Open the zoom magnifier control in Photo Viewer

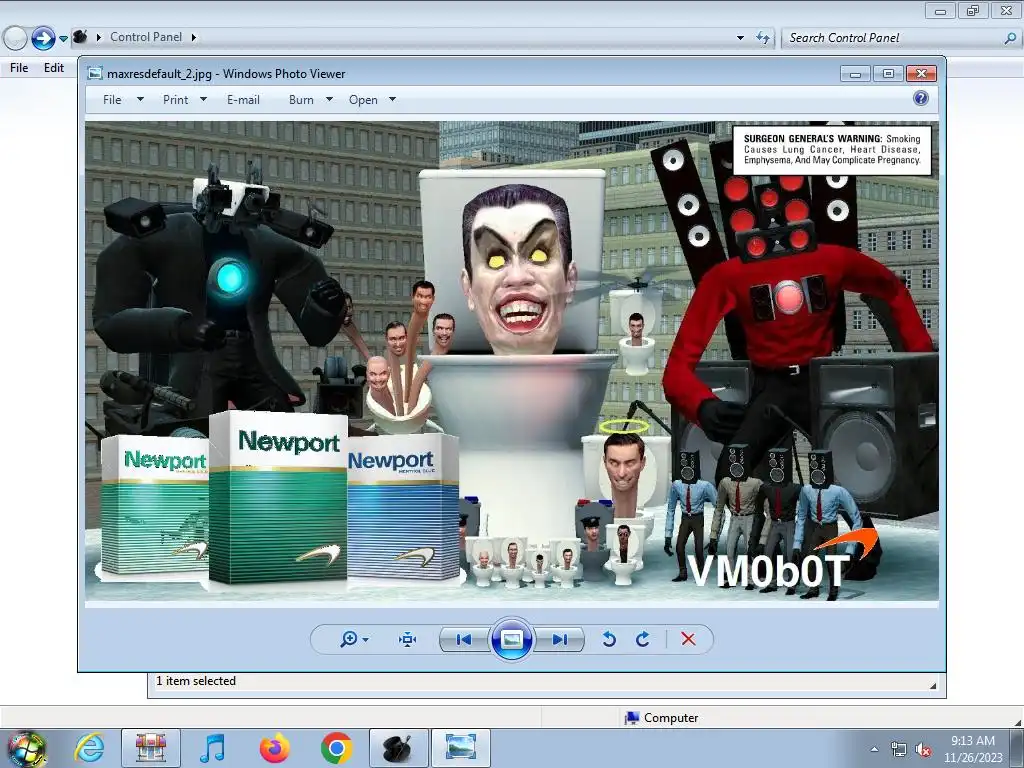349,639
